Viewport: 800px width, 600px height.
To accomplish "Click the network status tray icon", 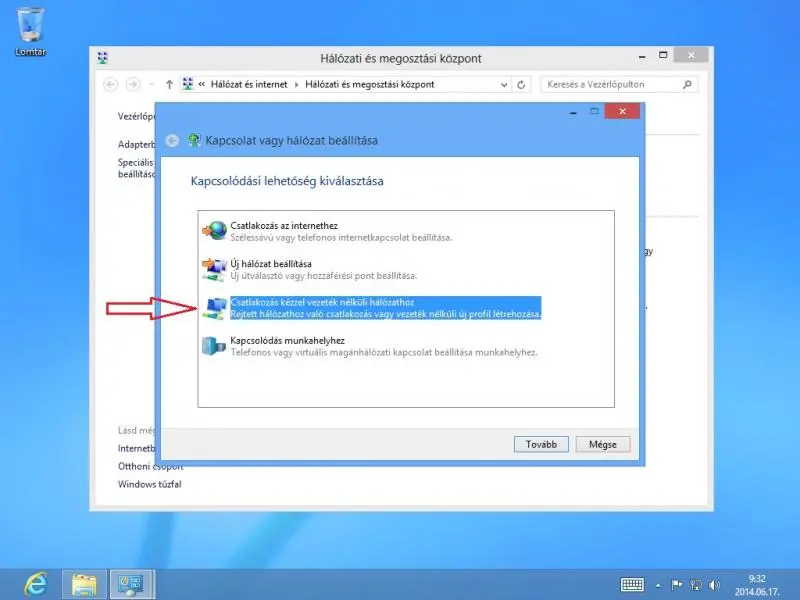I will (694, 584).
